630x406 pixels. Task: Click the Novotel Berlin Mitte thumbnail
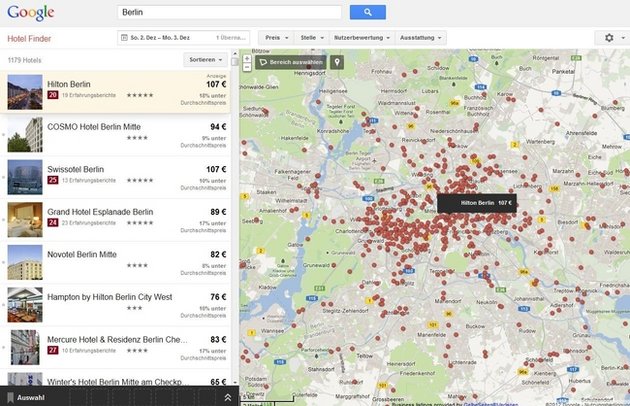point(25,261)
